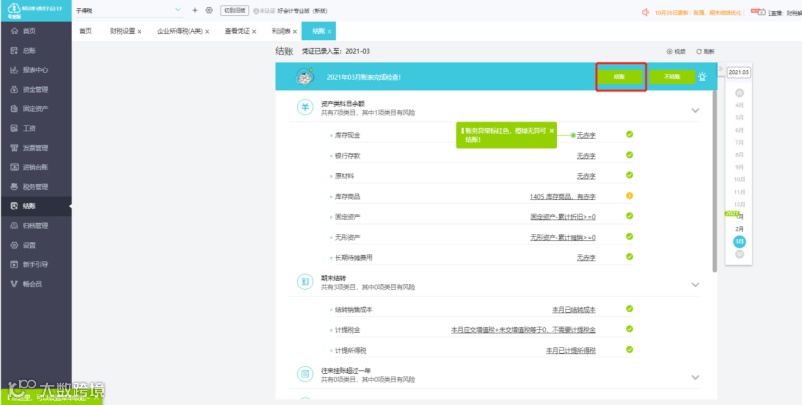802x405 pixels.
Task: Click the 无赤字 link for 银行存款
Action: (586, 155)
